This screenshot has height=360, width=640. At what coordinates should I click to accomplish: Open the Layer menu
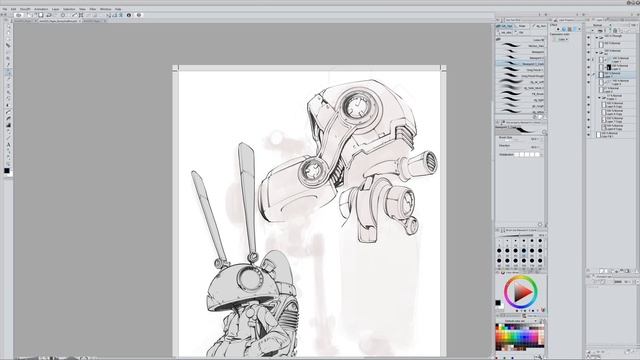(x=55, y=9)
